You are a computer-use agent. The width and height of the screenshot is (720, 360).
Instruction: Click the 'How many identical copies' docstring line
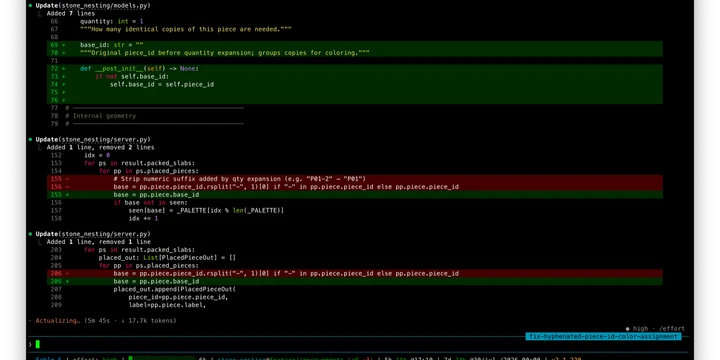pyautogui.click(x=186, y=29)
